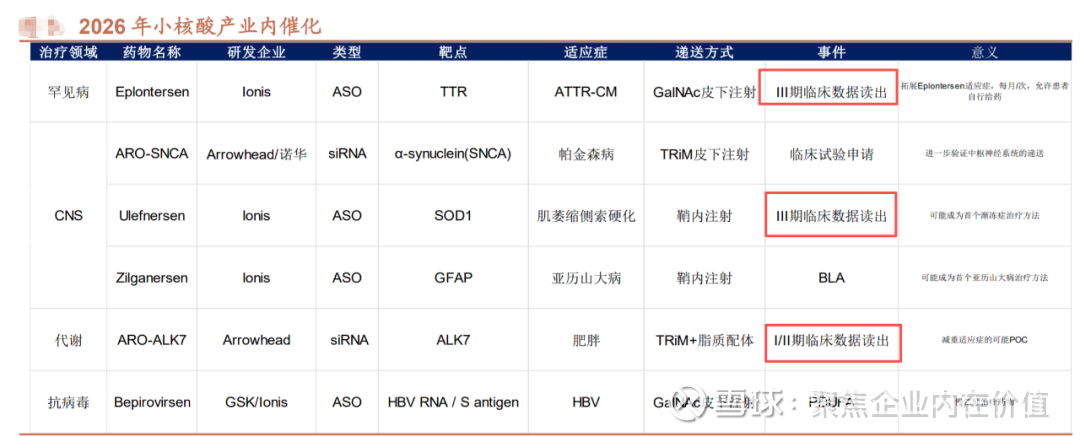Screen dimensions: 1080x437
Task: Click the "肌萎缩侧索硬化" indication cell
Action: click(585, 216)
